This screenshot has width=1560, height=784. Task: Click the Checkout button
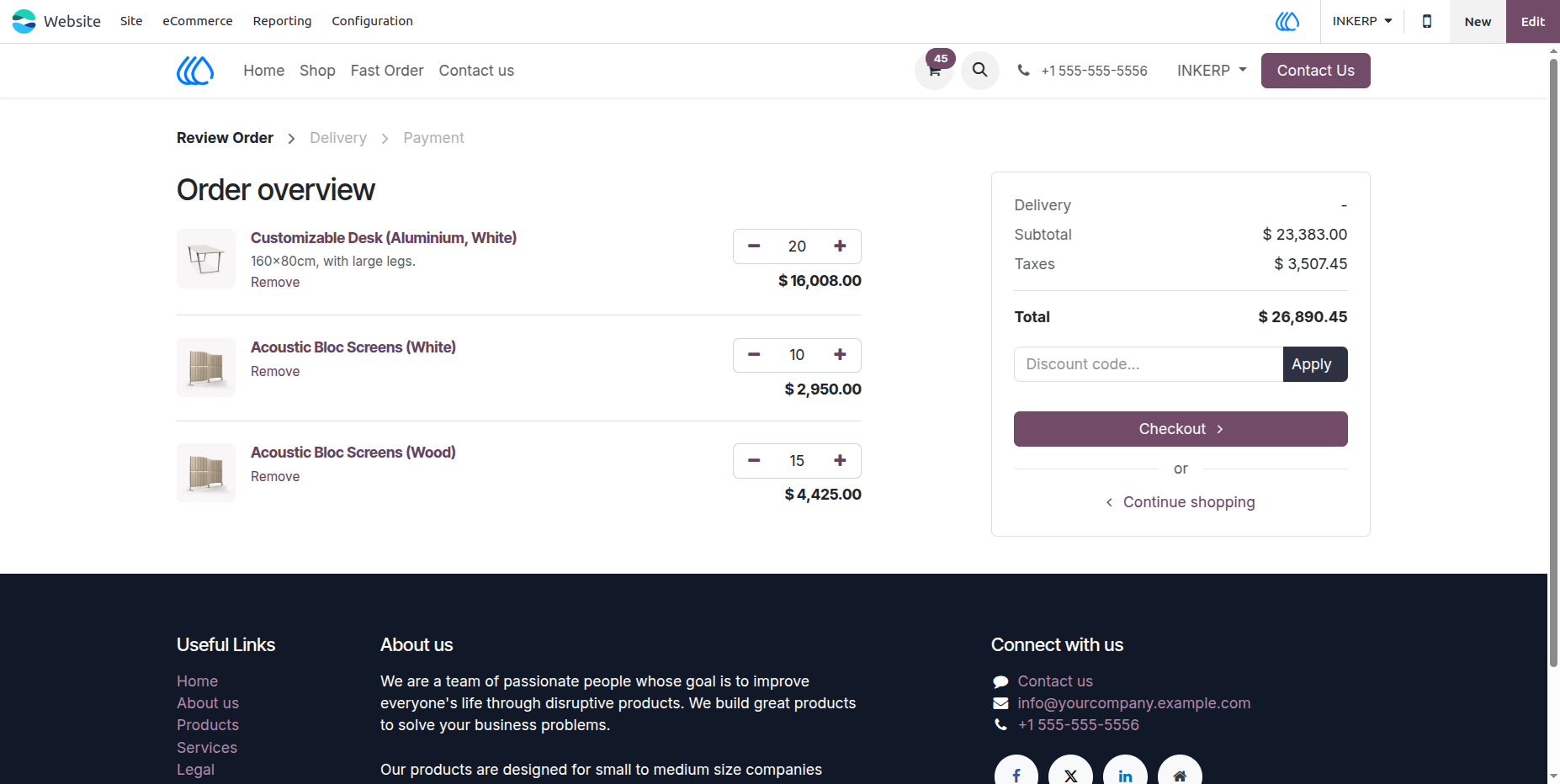point(1181,429)
